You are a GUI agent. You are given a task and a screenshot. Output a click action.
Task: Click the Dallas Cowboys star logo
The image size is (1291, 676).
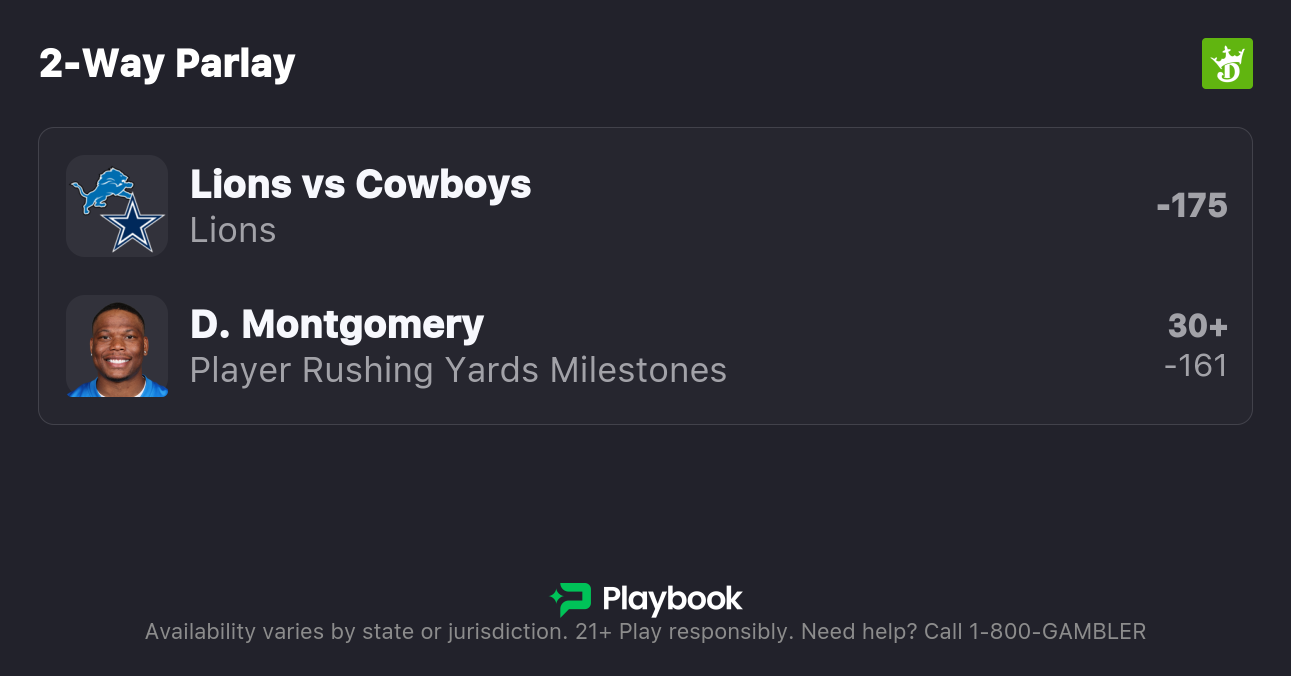coord(132,226)
